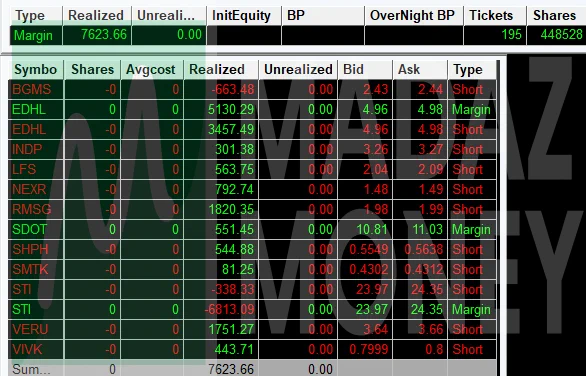This screenshot has height=376, width=586.
Task: Select VIVK bid price 0.7999
Action: [x=368, y=349]
